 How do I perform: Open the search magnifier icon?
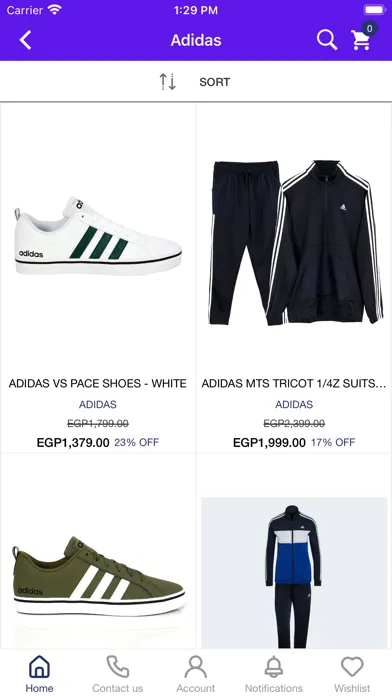point(327,40)
